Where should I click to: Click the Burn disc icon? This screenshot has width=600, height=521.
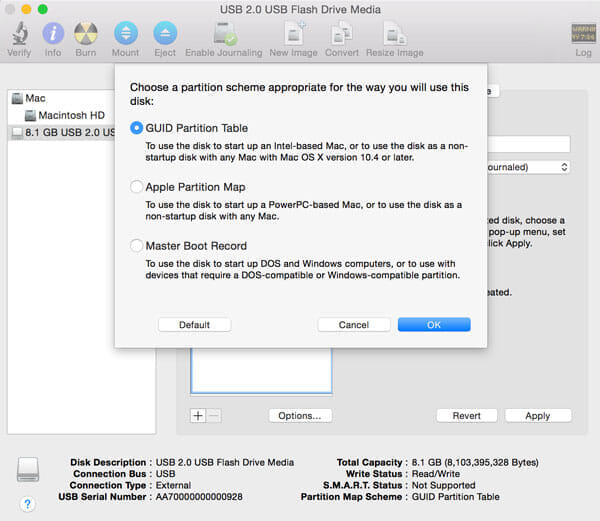(x=86, y=33)
